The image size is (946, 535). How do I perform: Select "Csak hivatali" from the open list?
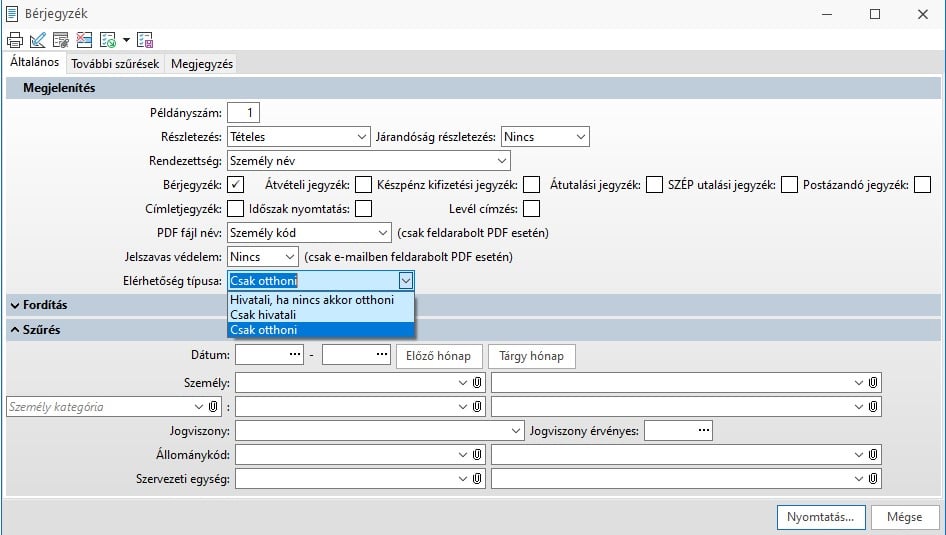(263, 314)
